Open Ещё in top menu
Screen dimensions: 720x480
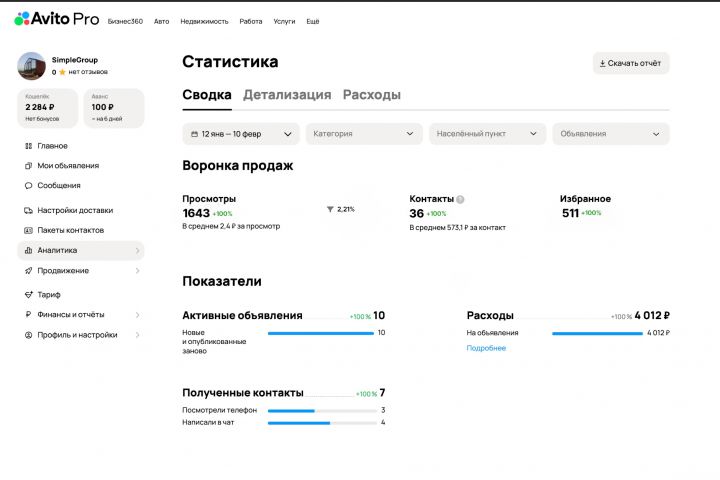coord(313,21)
